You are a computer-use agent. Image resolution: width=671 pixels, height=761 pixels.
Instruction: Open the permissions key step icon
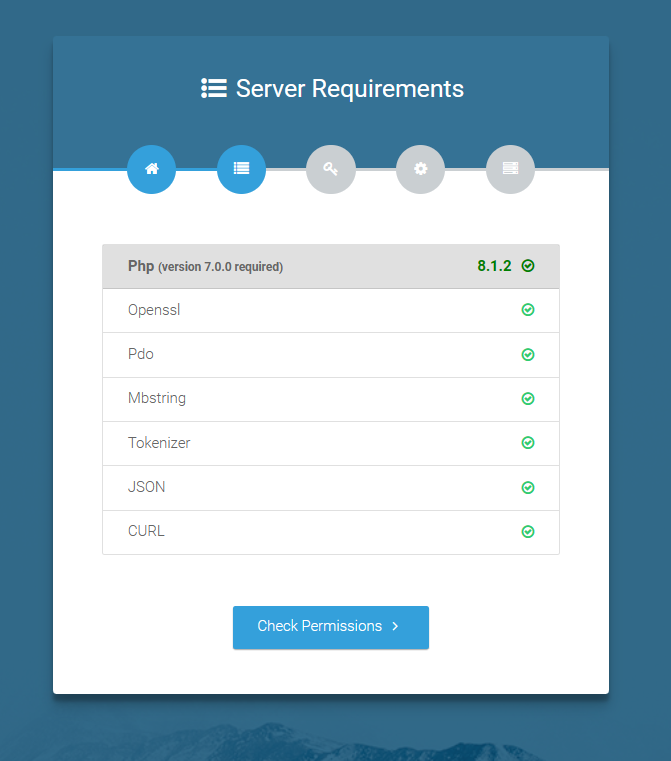click(330, 169)
